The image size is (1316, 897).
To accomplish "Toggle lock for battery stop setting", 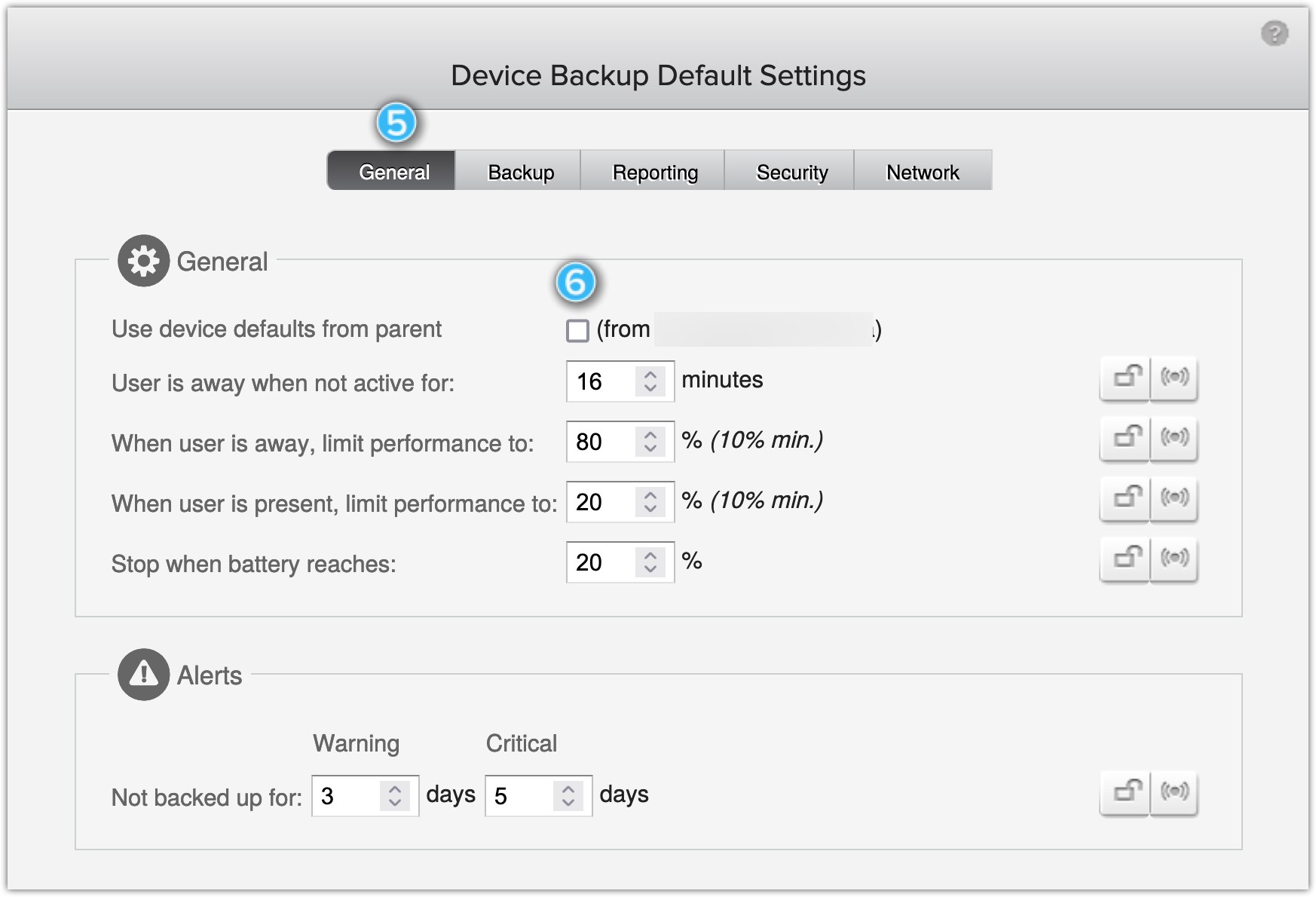I will (x=1125, y=559).
